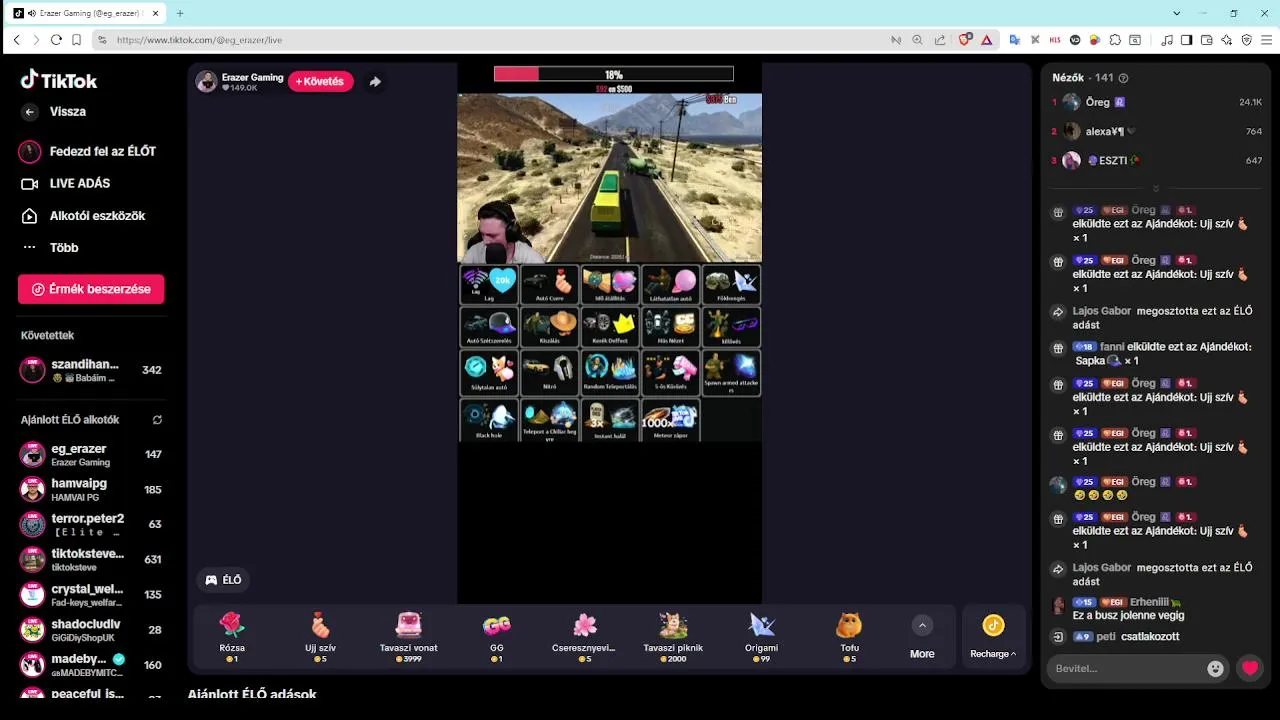Open zoom magnifier in address bar
Viewport: 1280px width, 720px height.
click(x=918, y=40)
